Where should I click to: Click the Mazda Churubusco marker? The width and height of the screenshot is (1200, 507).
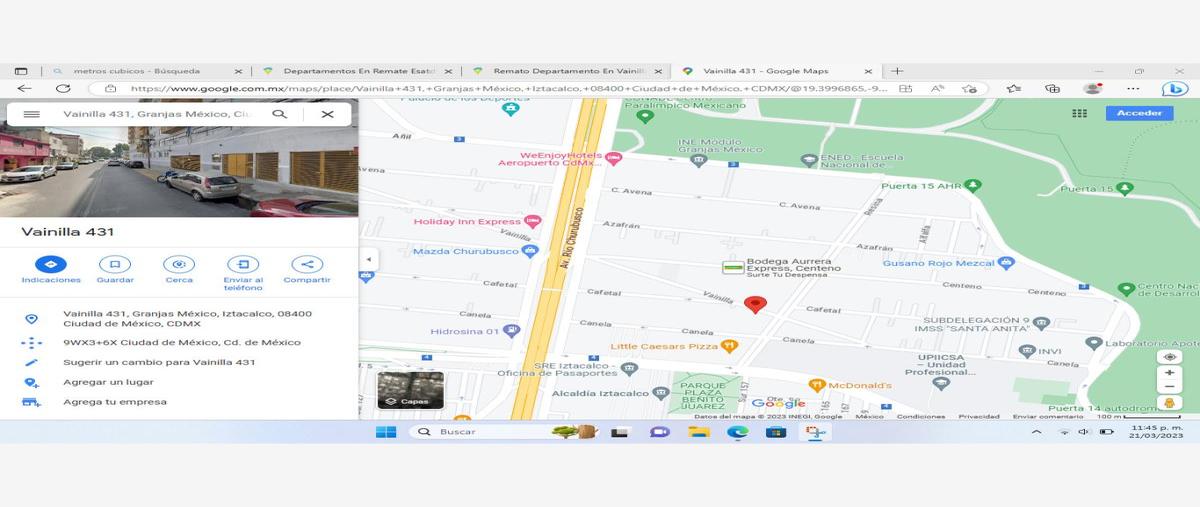click(x=530, y=250)
